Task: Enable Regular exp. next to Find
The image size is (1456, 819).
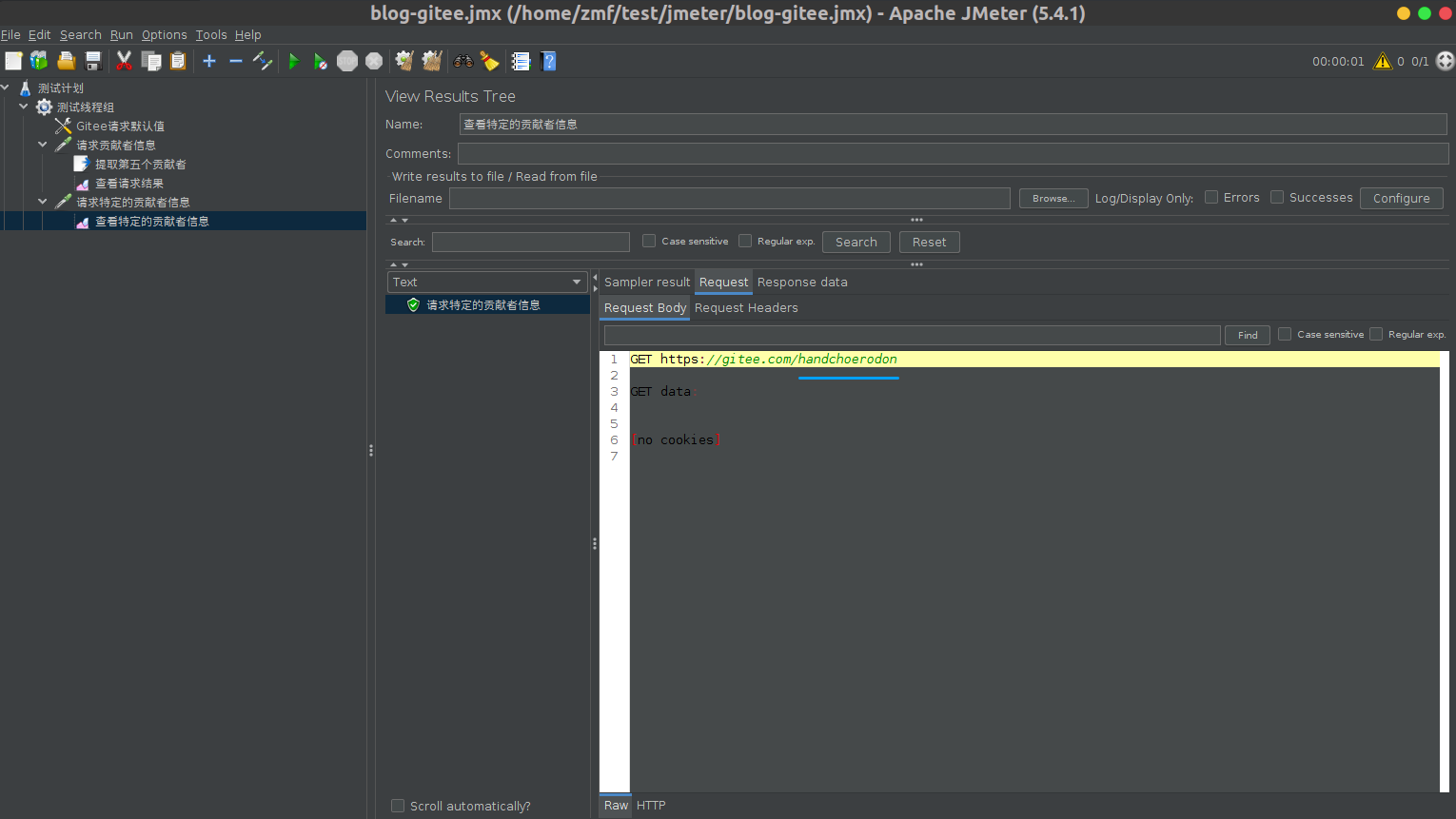Action: tap(1376, 334)
